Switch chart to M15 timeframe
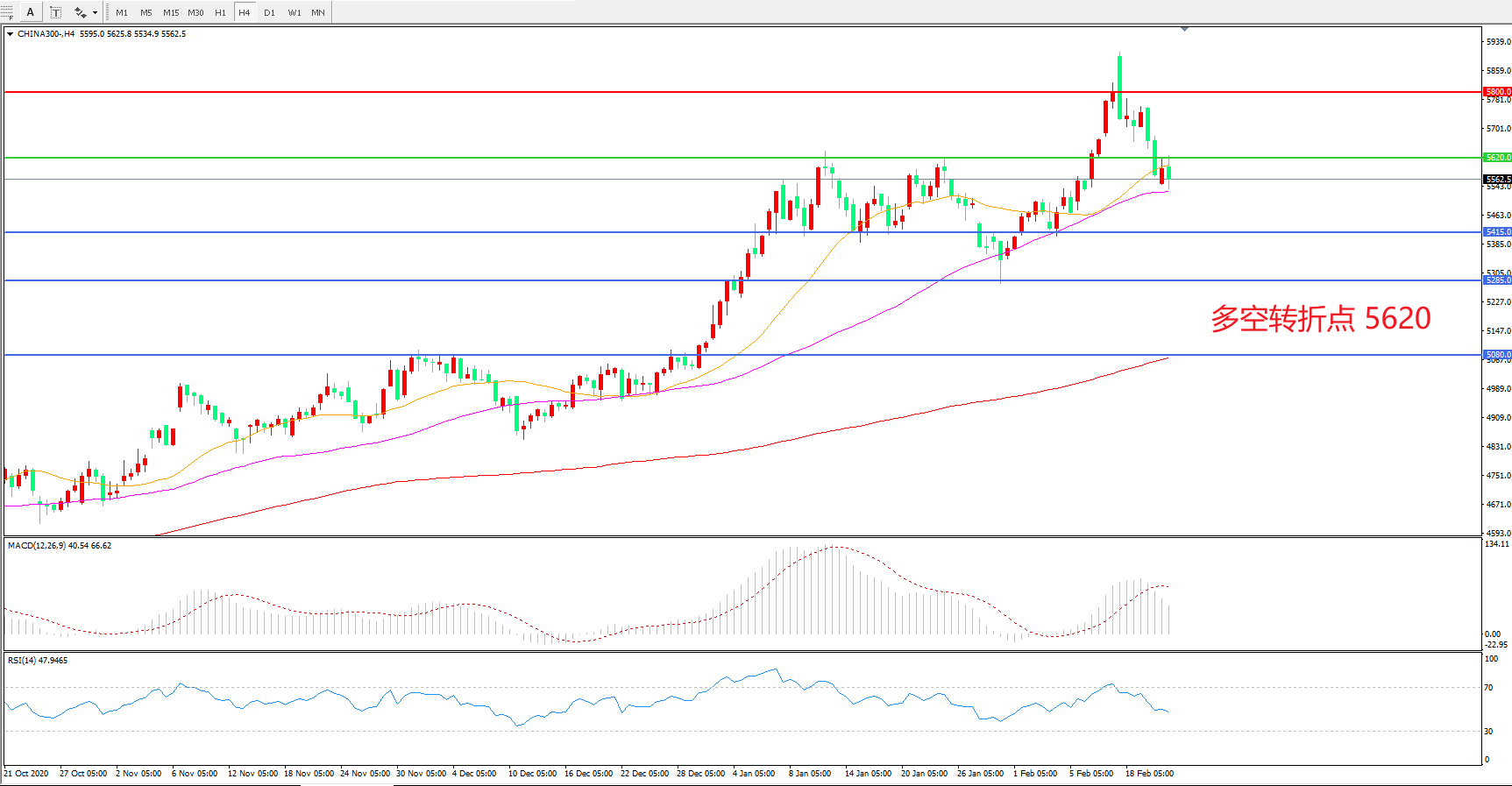This screenshot has width=1512, height=786. pos(171,12)
